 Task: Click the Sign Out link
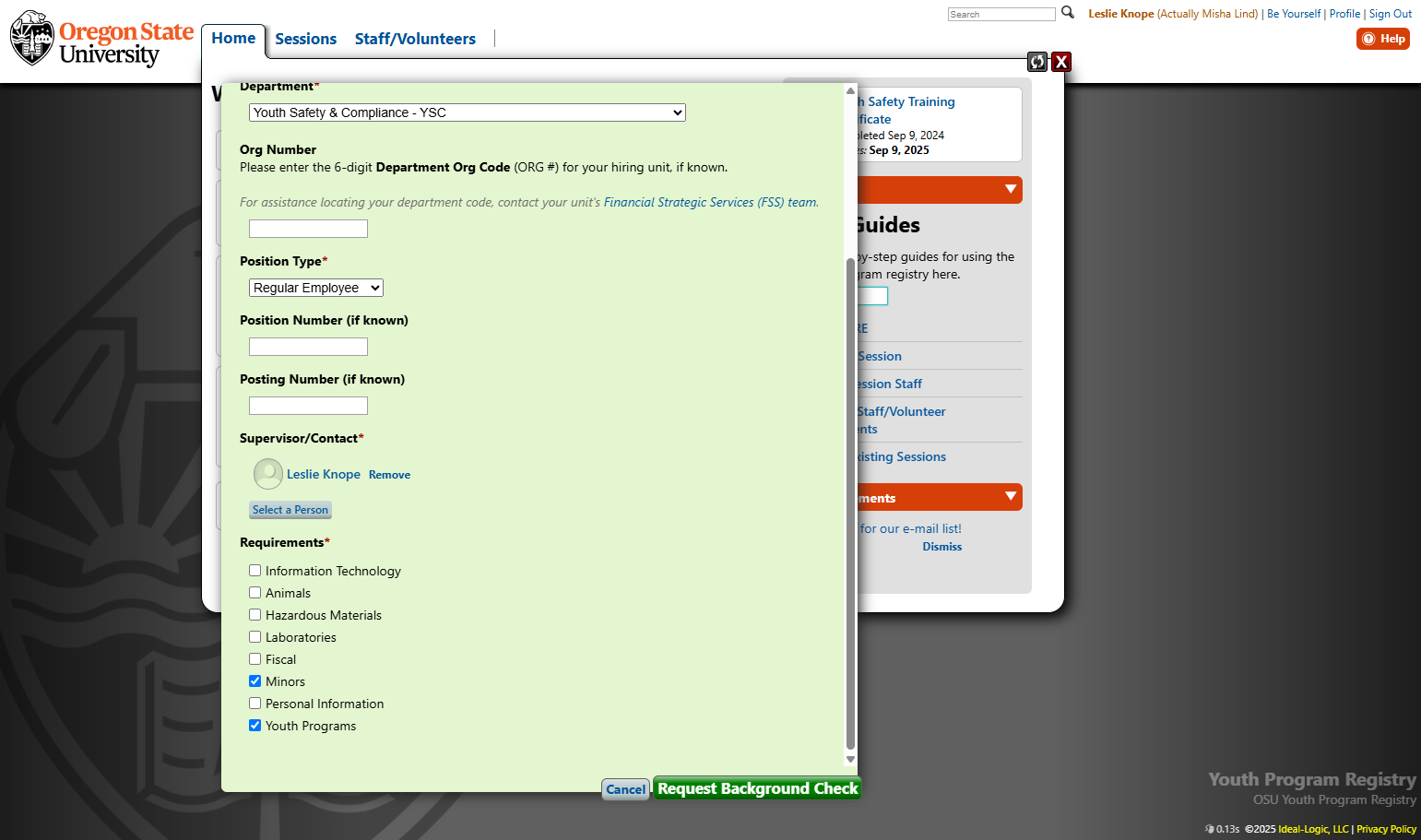pos(1391,14)
